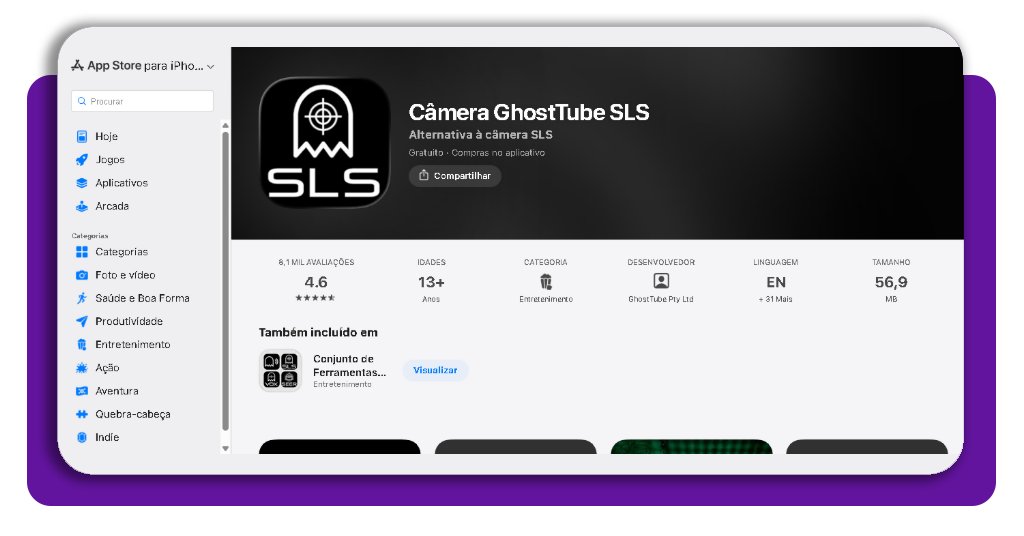Image resolution: width=1024 pixels, height=536 pixels.
Task: Click the 13+ age rating
Action: [431, 282]
